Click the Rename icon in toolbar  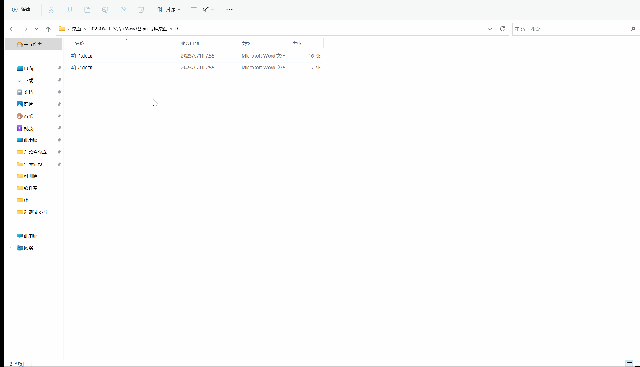coord(105,9)
